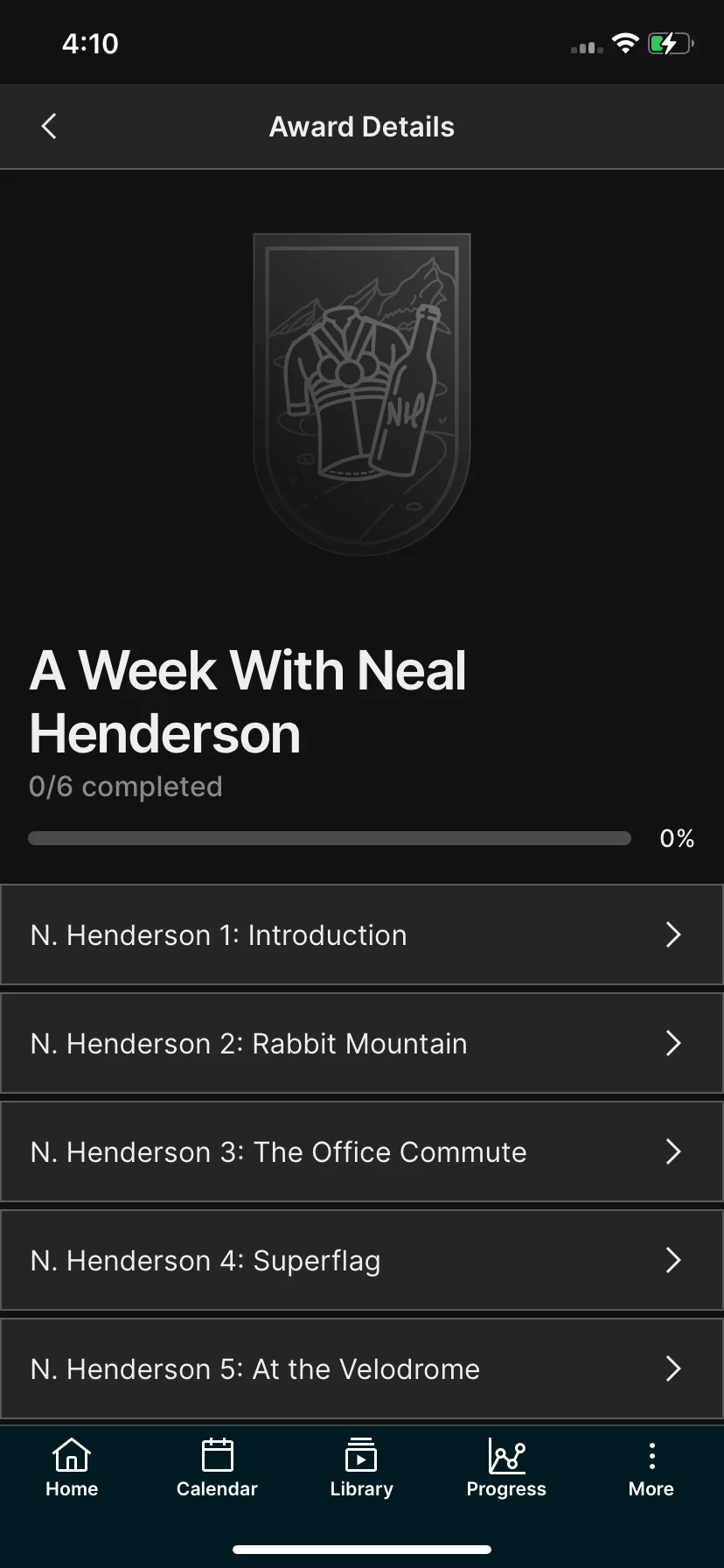
Task: Open N. Henderson 1: Introduction workout
Action: [x=362, y=934]
